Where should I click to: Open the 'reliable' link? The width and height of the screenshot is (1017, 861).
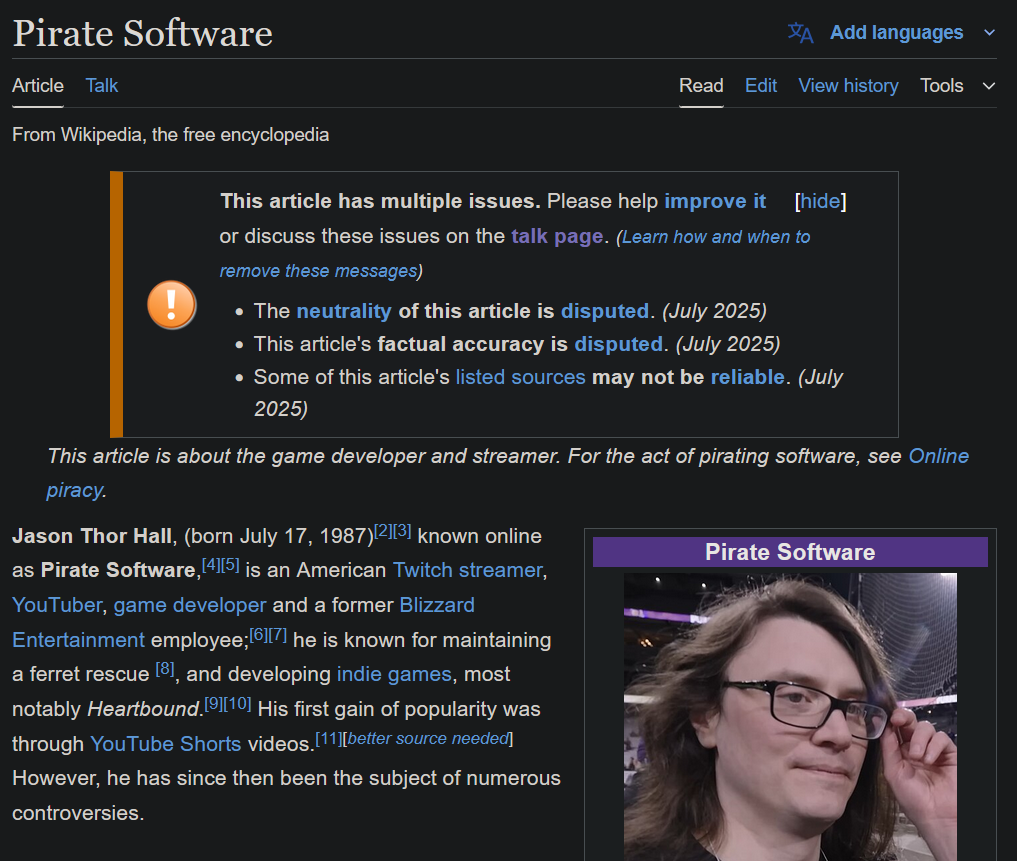coord(748,377)
